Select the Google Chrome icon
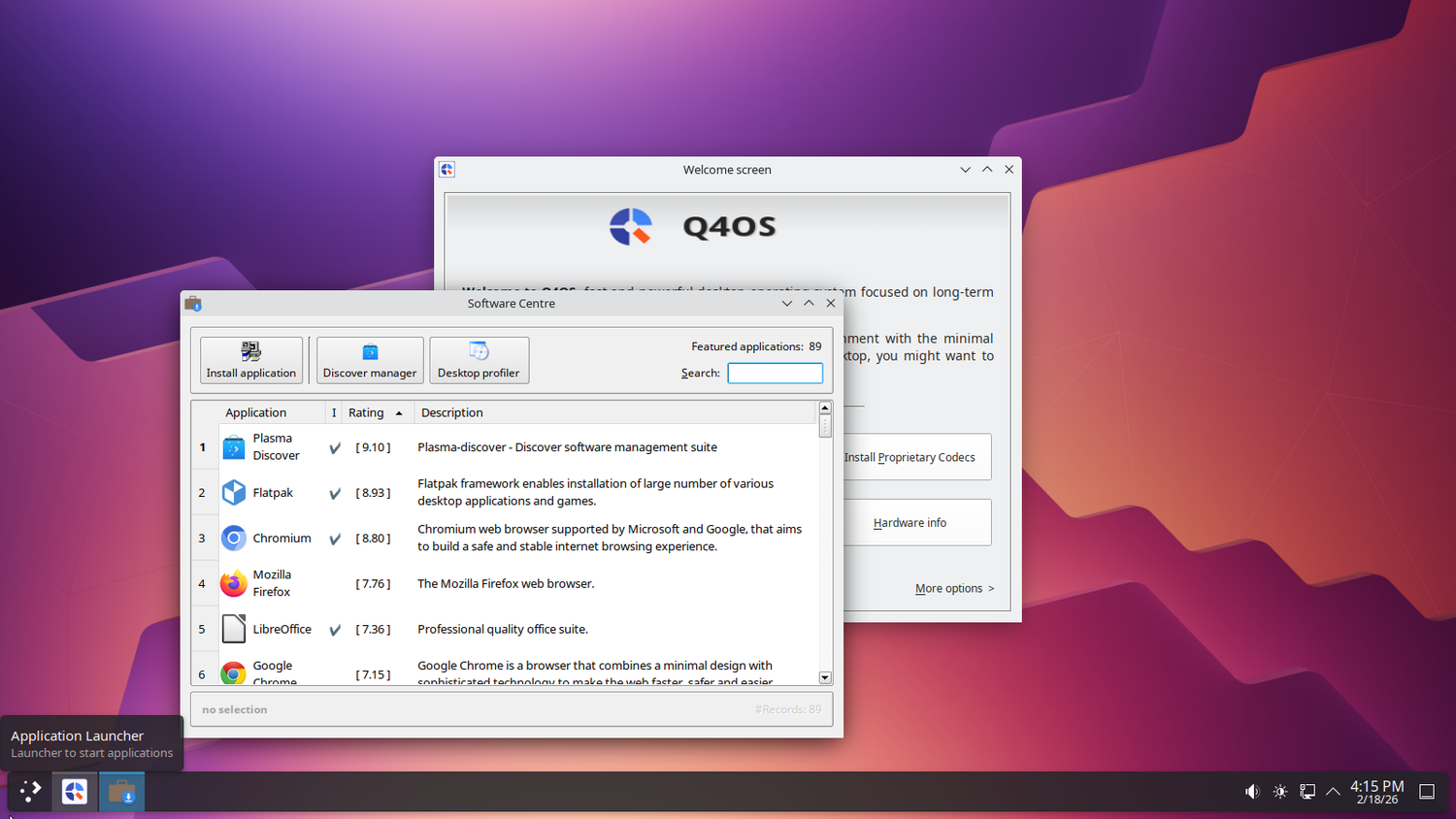The width and height of the screenshot is (1456, 819). coord(234,673)
